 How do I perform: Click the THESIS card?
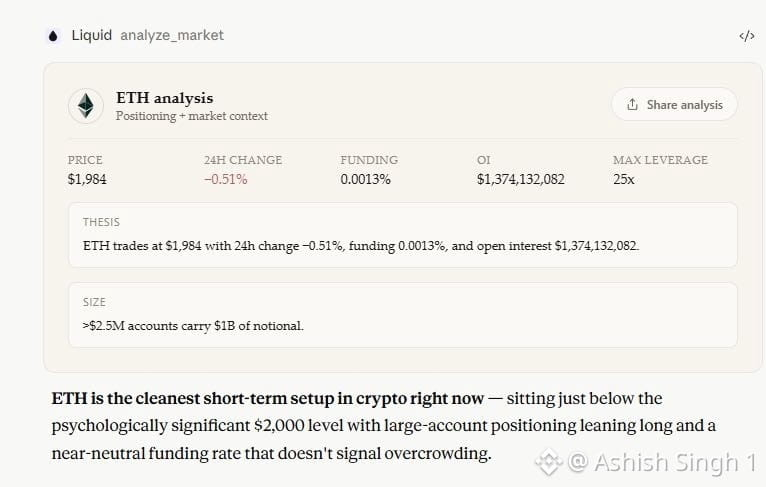[403, 235]
